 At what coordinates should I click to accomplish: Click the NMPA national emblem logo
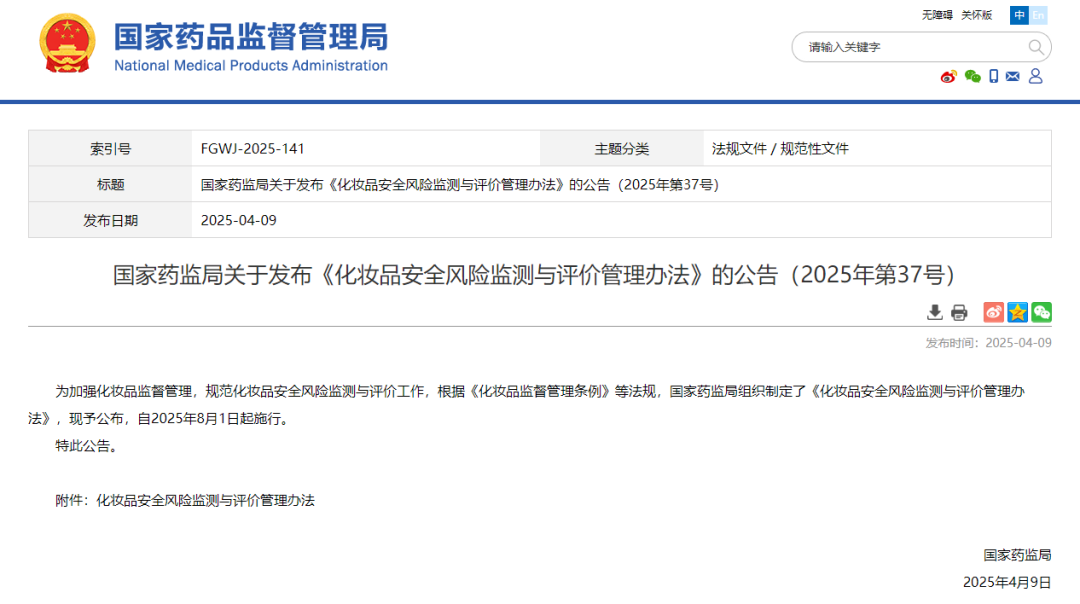tap(67, 44)
